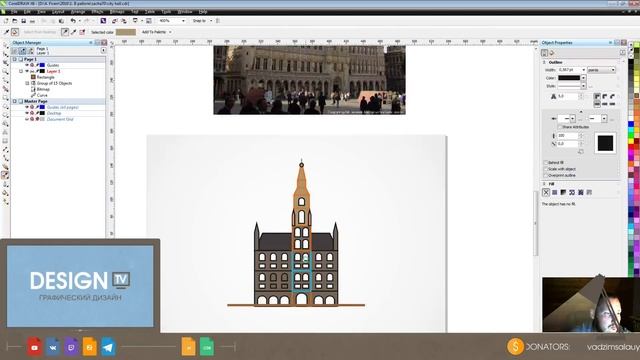Select the Bitmap object in Object Manager

click(x=43, y=89)
